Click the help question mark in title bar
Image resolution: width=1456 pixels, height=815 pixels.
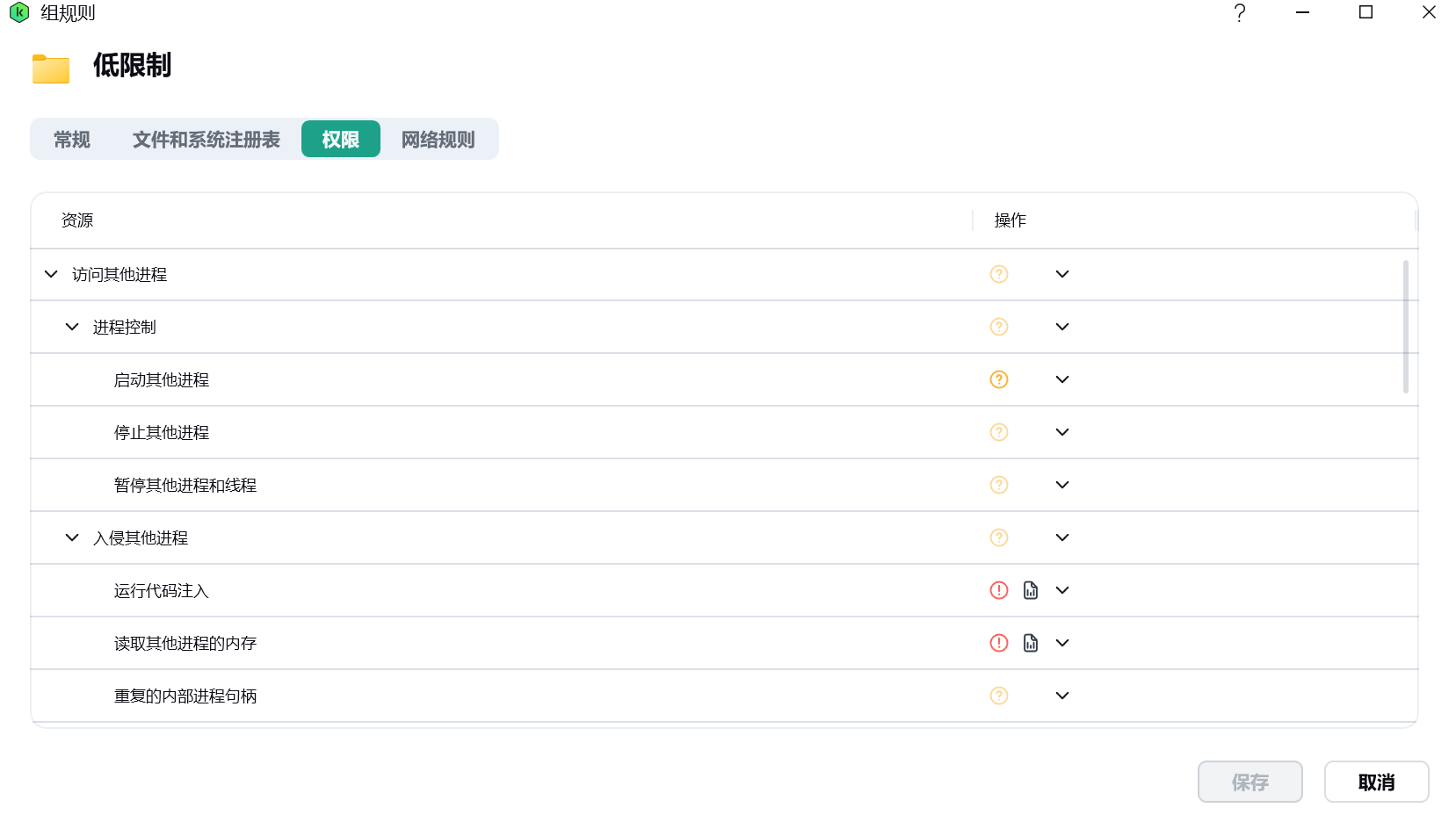tap(1239, 13)
